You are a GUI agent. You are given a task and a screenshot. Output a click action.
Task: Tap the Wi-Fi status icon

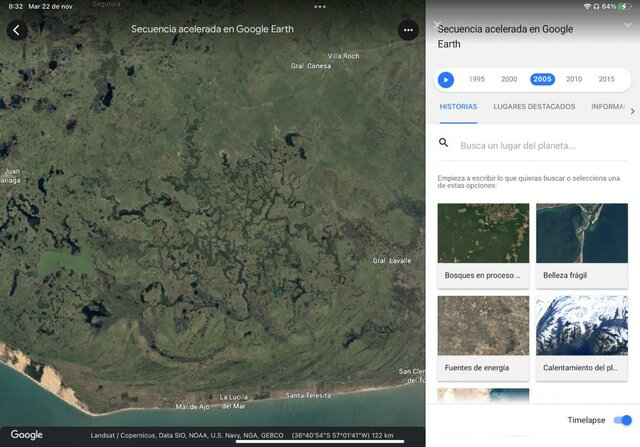coord(587,7)
